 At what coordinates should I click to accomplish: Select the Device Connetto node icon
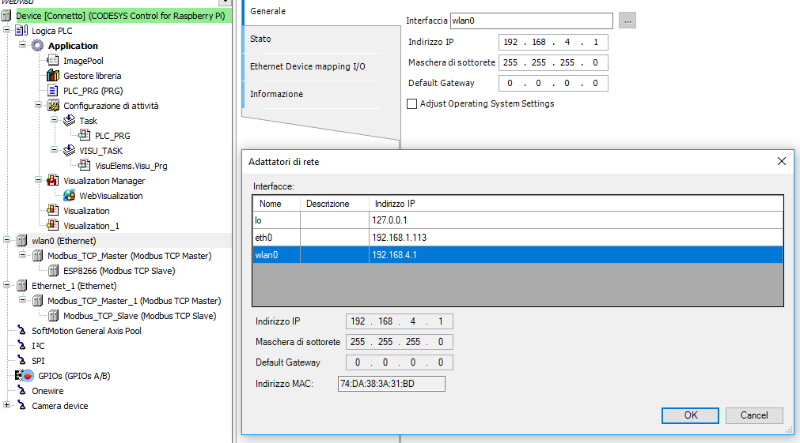click(6, 16)
